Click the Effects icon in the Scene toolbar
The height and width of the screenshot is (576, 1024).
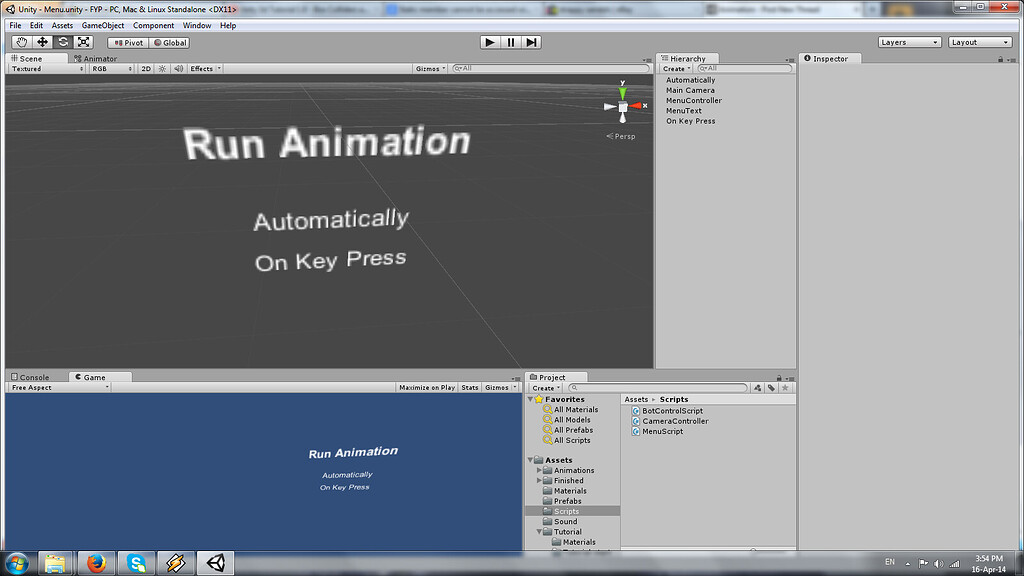tap(204, 68)
